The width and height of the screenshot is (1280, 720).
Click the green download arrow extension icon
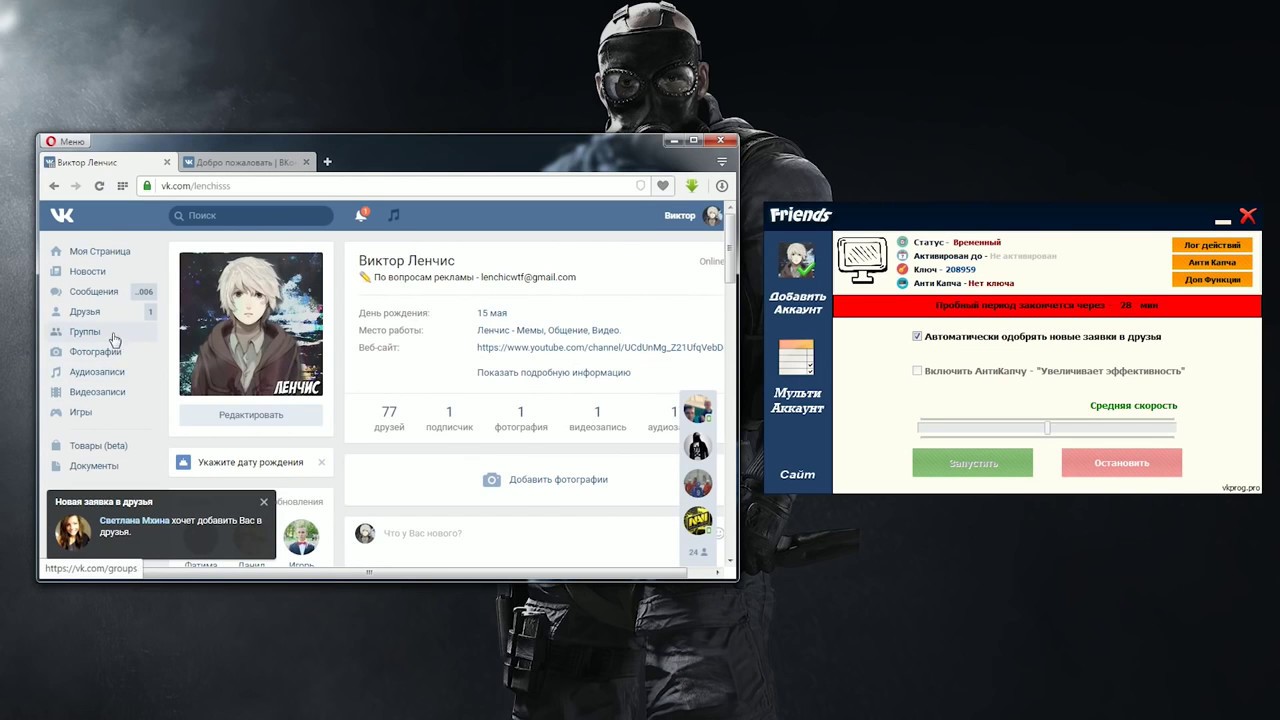pyautogui.click(x=691, y=186)
